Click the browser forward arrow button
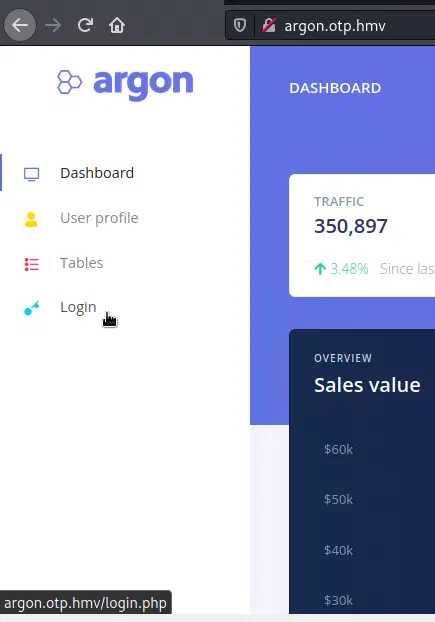Viewport: 435px width, 622px height. (x=53, y=25)
